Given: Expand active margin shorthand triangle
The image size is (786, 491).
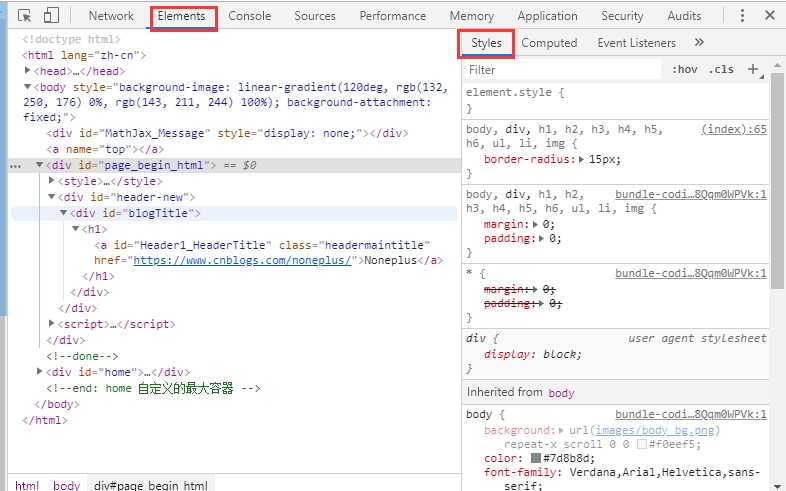Looking at the screenshot, I should tap(535, 224).
